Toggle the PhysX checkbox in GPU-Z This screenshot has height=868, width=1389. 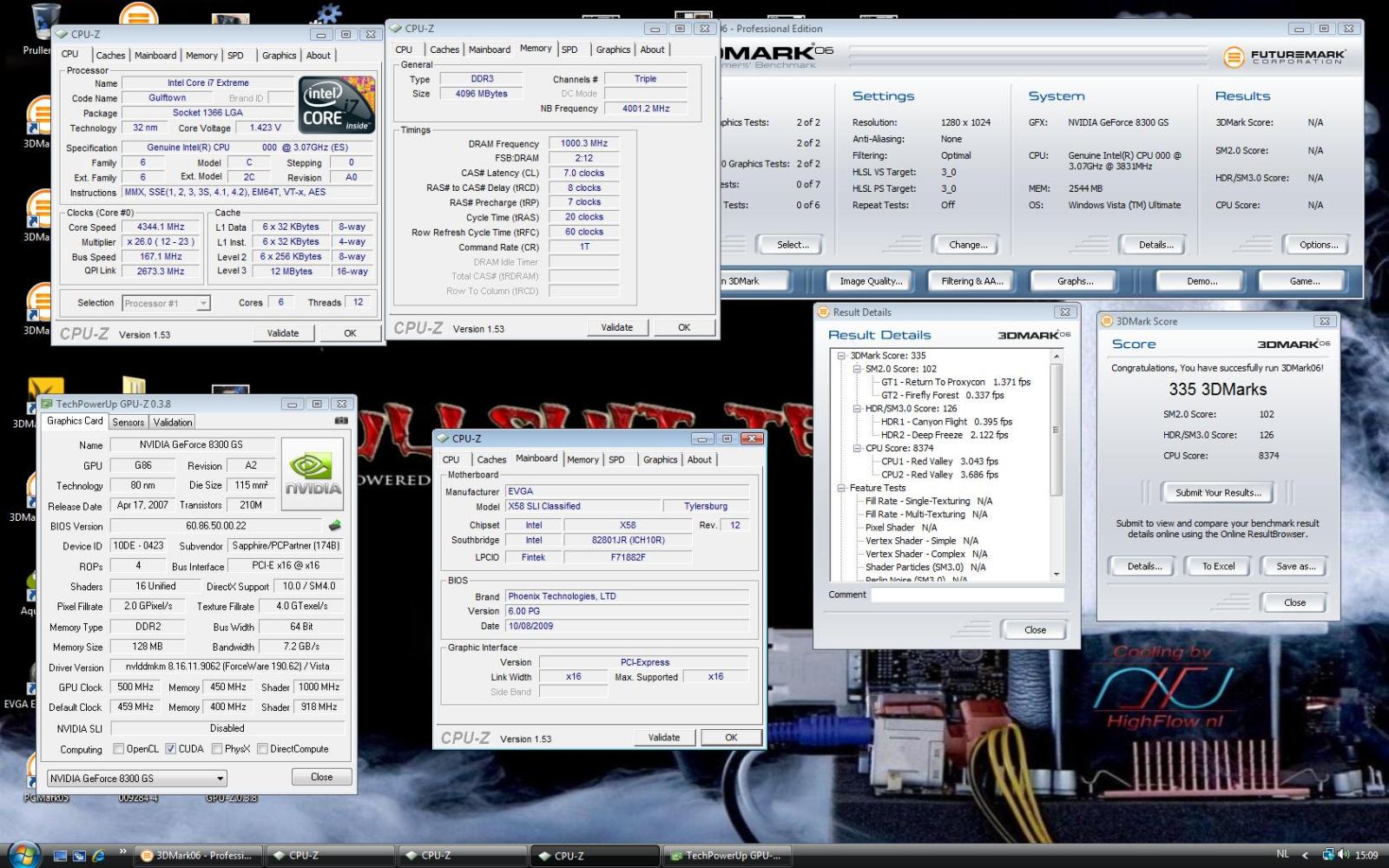click(x=217, y=749)
